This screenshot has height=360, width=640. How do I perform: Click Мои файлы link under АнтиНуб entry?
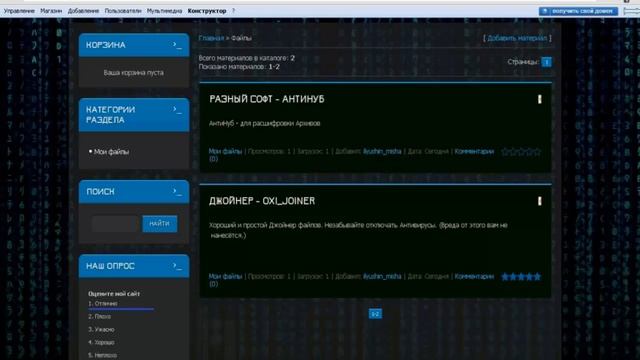[x=225, y=151]
